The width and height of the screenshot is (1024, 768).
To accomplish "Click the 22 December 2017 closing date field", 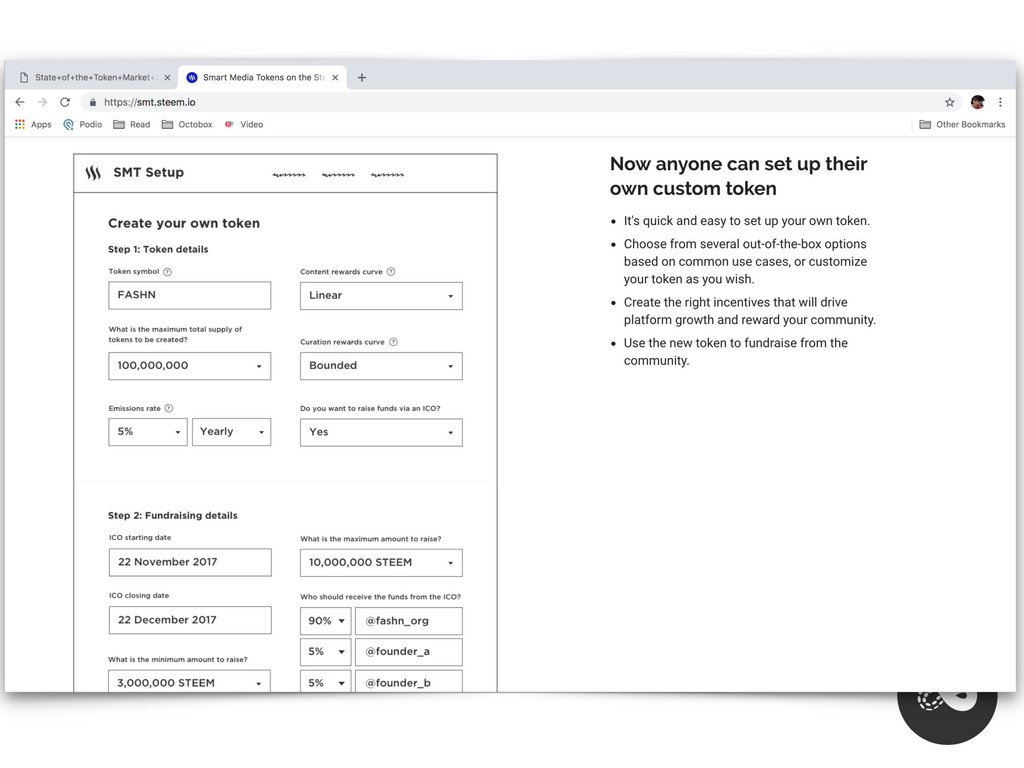I will click(190, 620).
